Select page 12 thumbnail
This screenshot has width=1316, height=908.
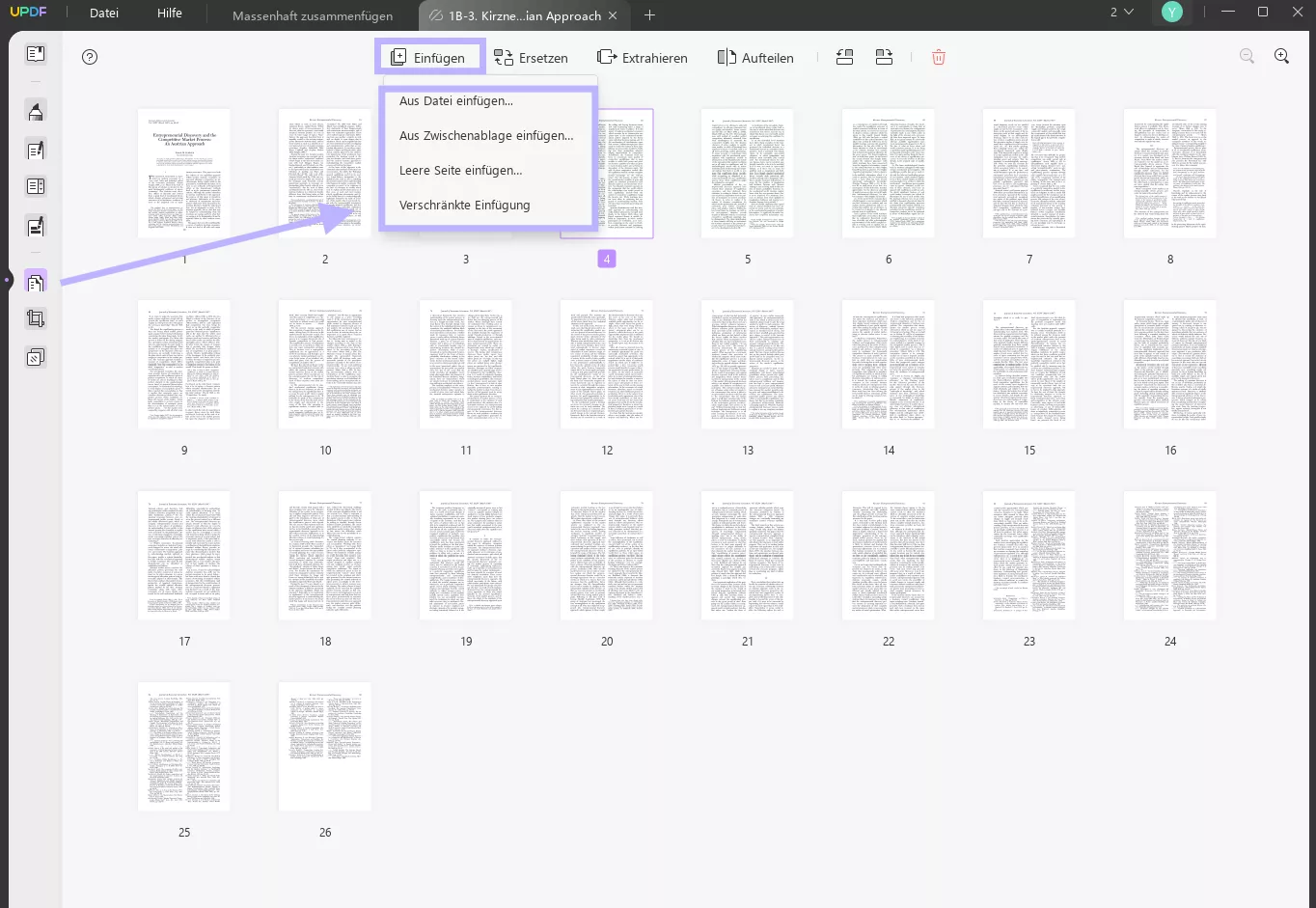[x=607, y=365]
